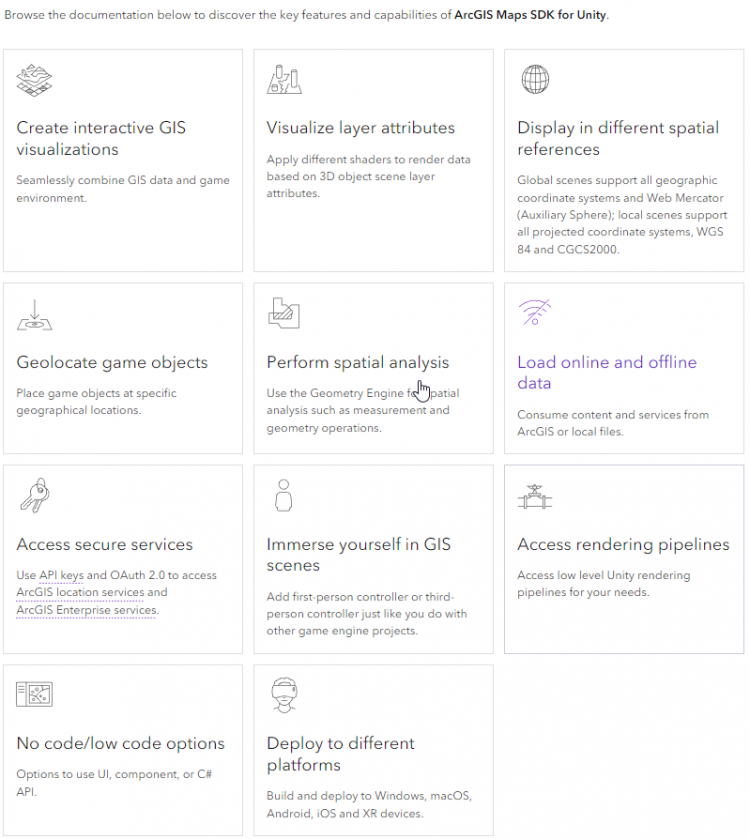Screen dimensions: 750x839
Task: Open the Create interactive GIS visualizations heading
Action: 101,138
